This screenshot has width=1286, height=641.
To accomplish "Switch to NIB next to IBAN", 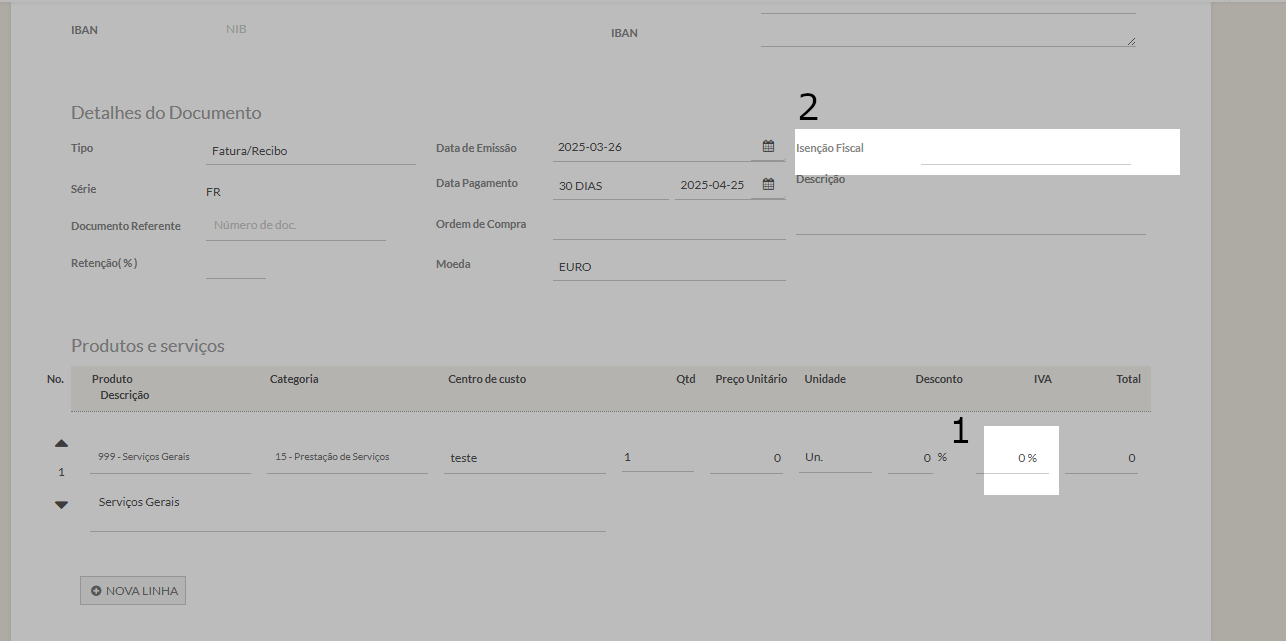I will 236,29.
